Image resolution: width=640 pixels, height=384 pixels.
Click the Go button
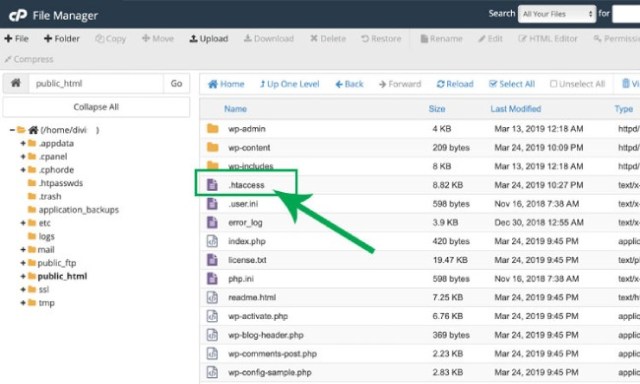pyautogui.click(x=176, y=83)
